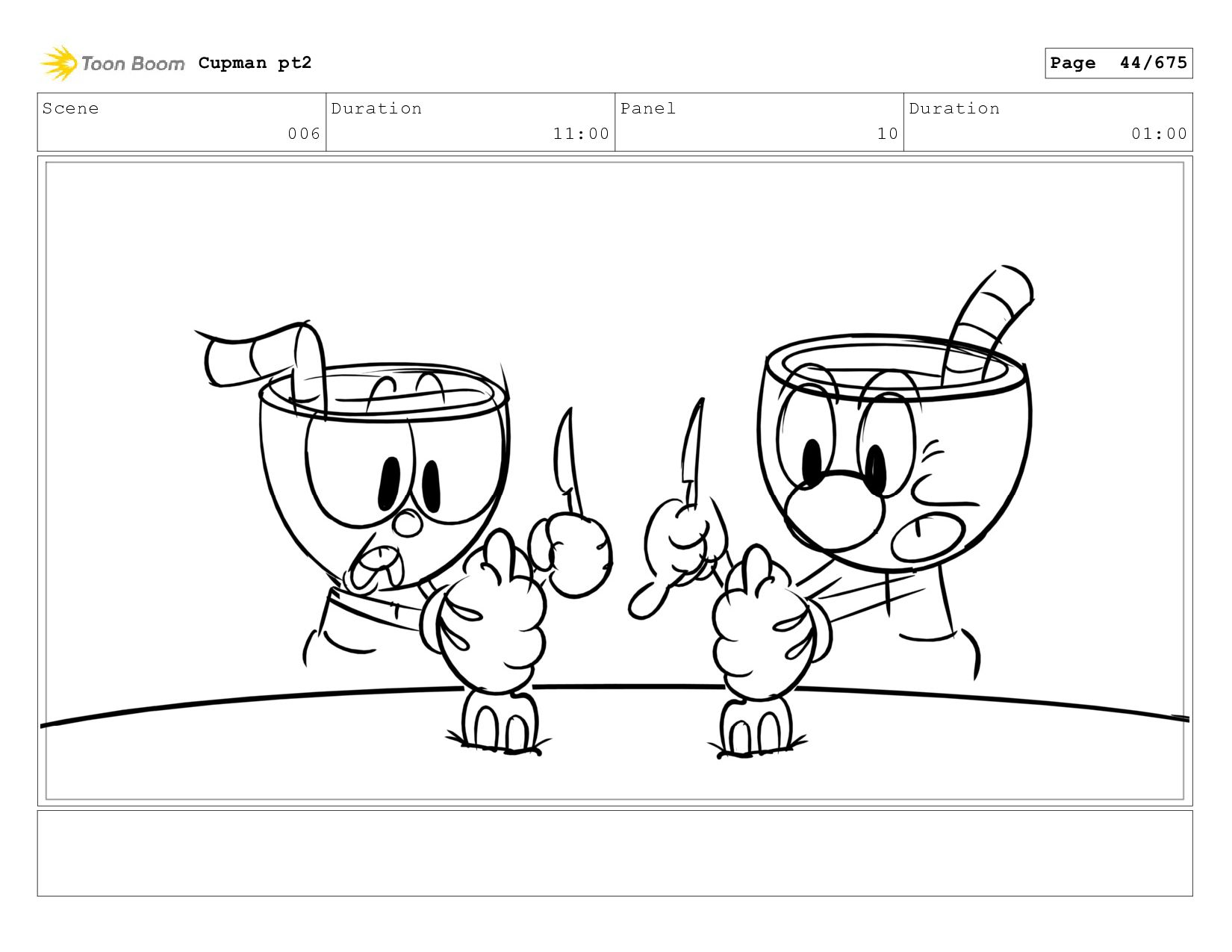This screenshot has width=1232, height=952.
Task: Click the panel duration value '01:00'
Action: pyautogui.click(x=1159, y=134)
